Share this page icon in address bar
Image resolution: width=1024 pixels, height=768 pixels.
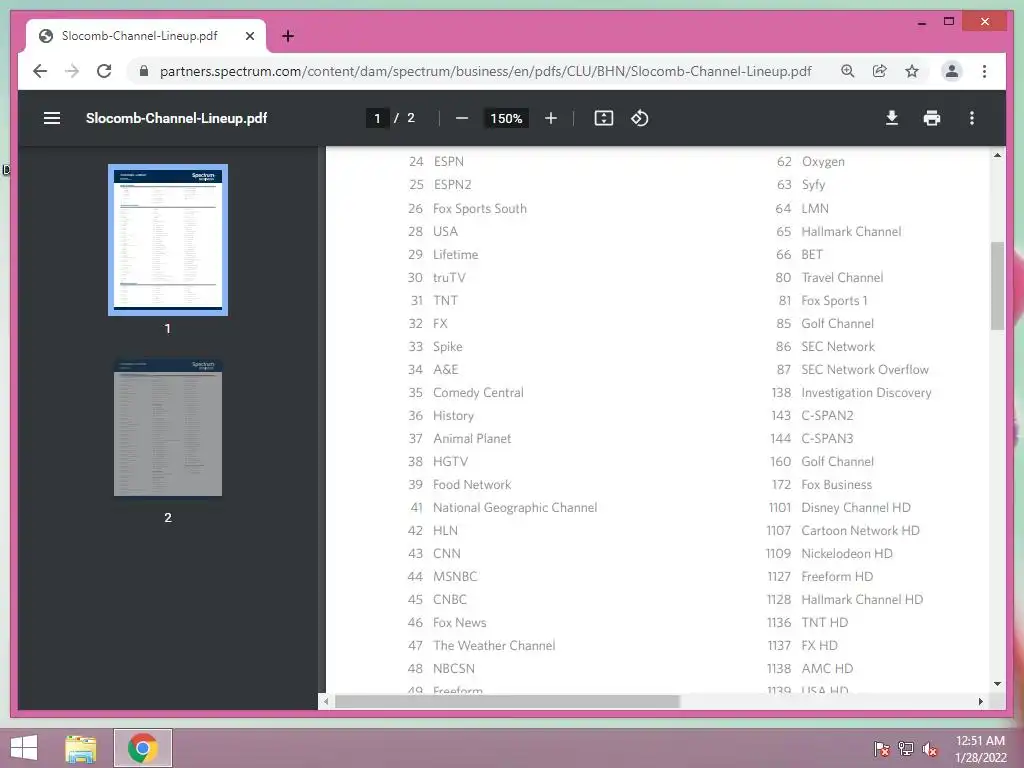(880, 71)
